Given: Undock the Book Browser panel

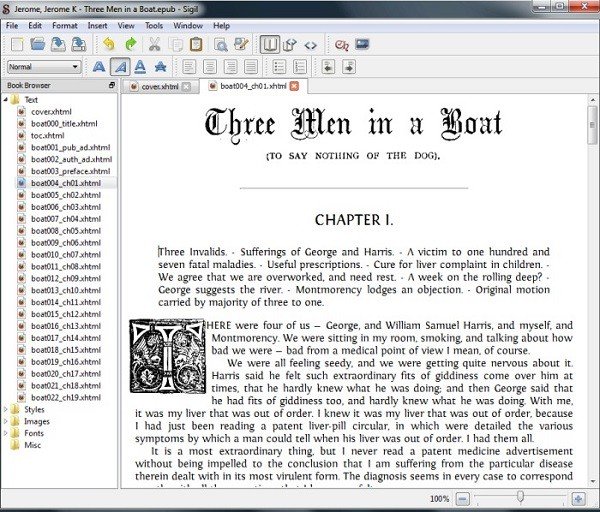Looking at the screenshot, I should pyautogui.click(x=112, y=85).
